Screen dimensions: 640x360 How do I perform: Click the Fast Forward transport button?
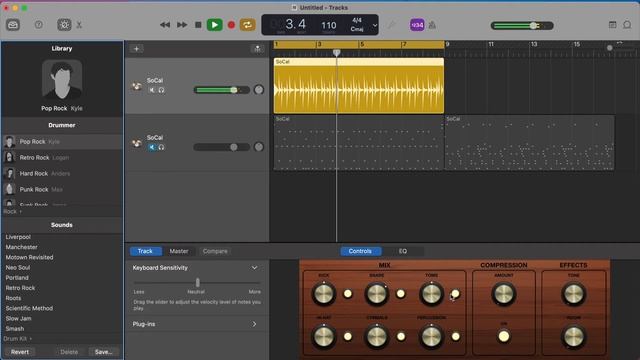coord(182,25)
